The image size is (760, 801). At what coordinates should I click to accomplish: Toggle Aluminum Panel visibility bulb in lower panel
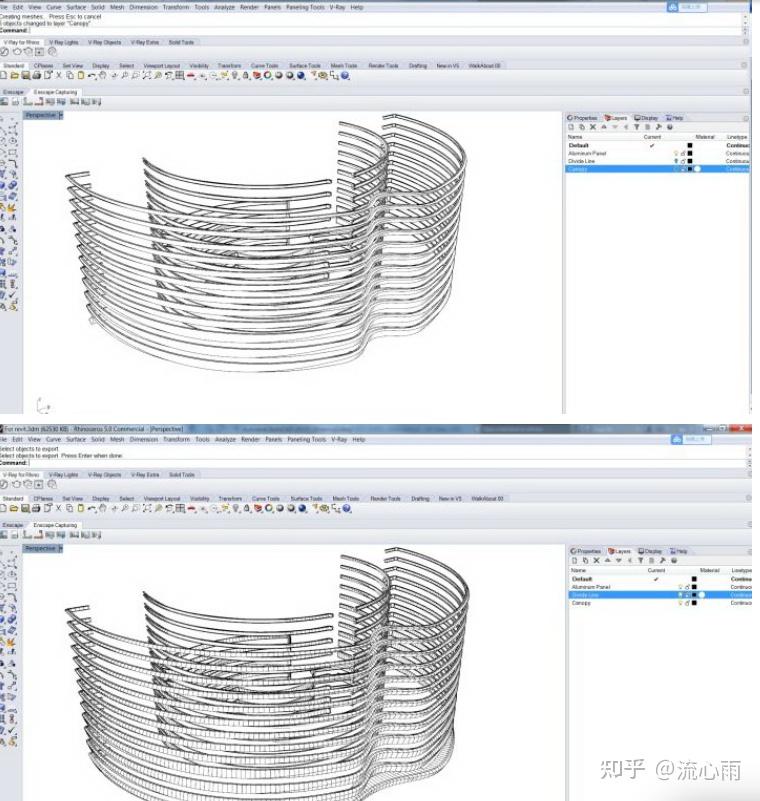(x=680, y=587)
